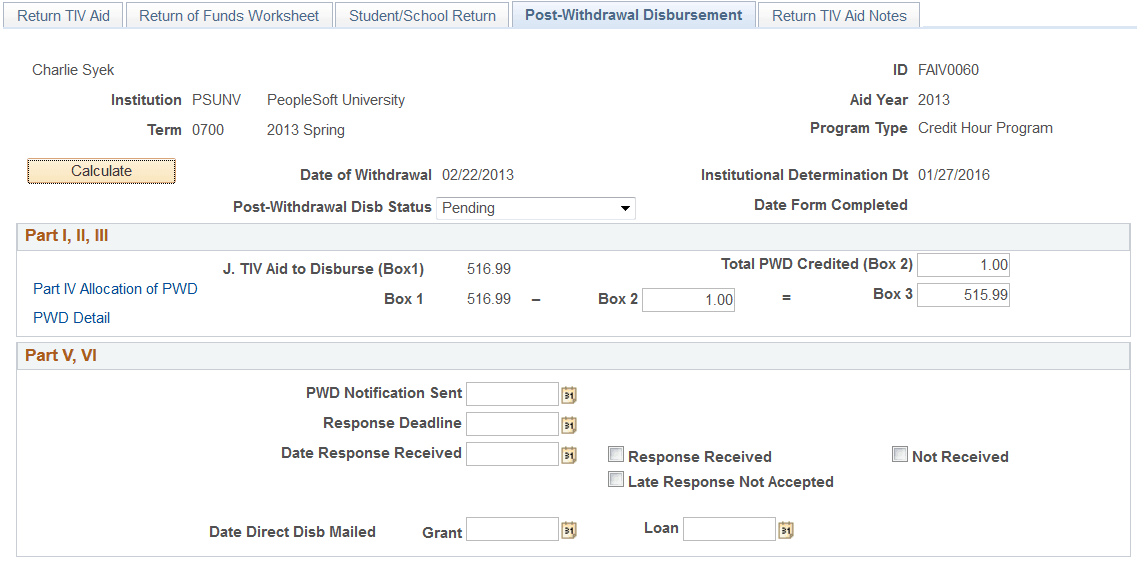The image size is (1137, 561).
Task: Focus the PWD Notification Sent date field
Action: (x=513, y=394)
